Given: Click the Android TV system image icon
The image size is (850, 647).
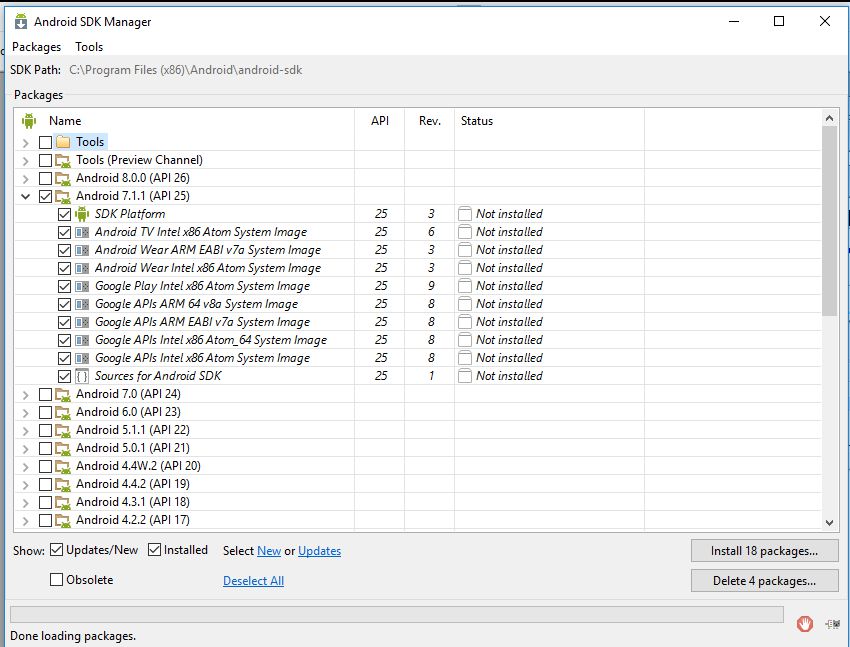Looking at the screenshot, I should coord(82,232).
